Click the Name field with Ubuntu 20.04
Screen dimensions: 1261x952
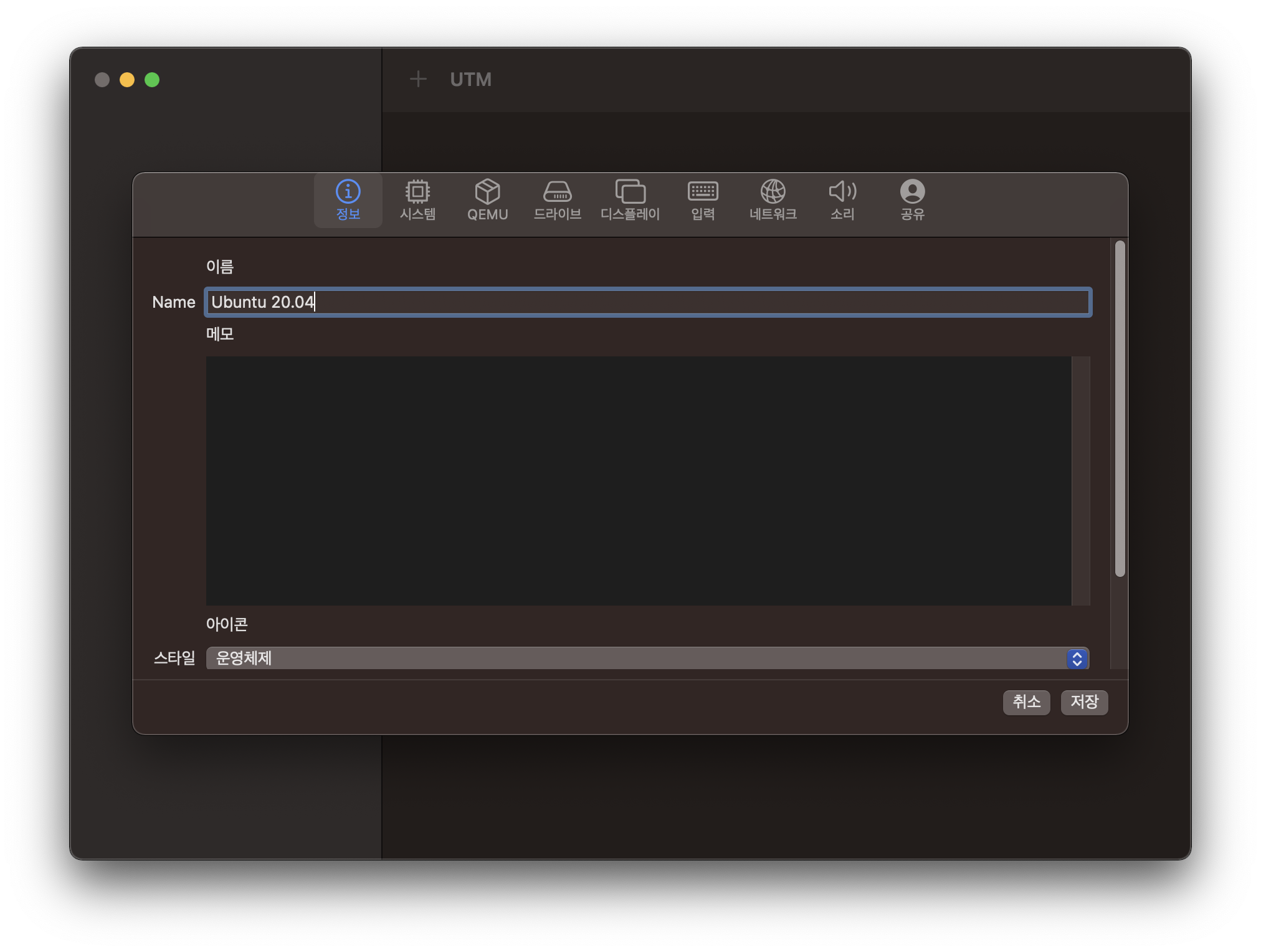[x=648, y=302]
